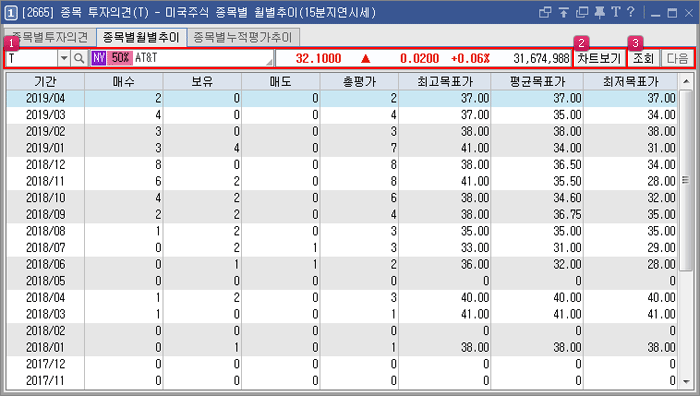Select the 2018/11 period cell
Screen dimensions: 700x396
46,181
